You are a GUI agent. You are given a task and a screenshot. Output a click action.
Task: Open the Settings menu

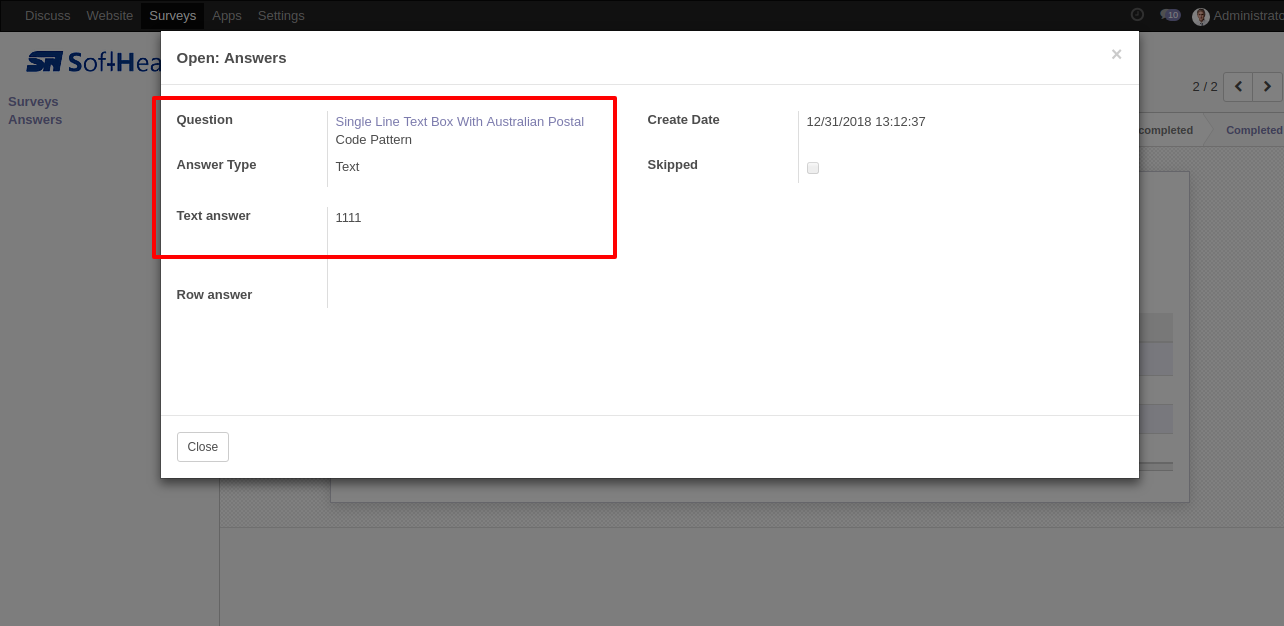(x=281, y=16)
